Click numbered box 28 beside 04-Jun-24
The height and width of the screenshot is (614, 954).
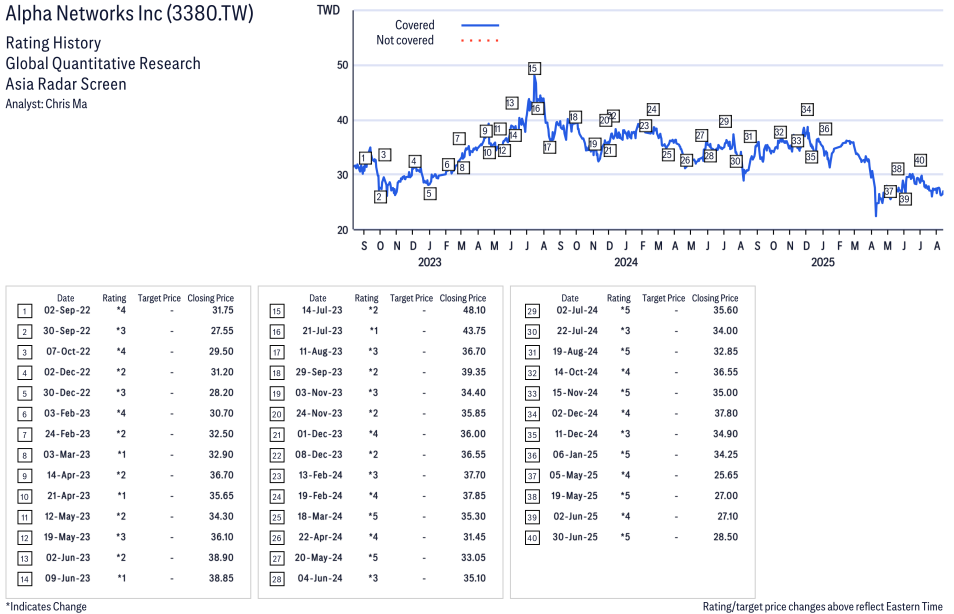(x=277, y=579)
